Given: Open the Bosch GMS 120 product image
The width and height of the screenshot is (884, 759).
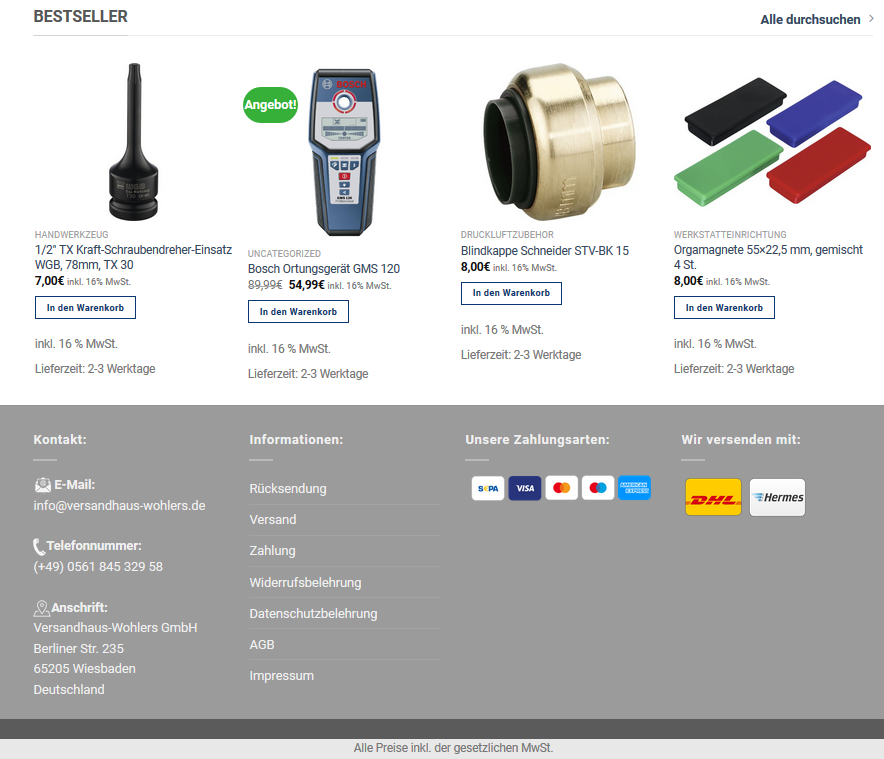Looking at the screenshot, I should (344, 152).
